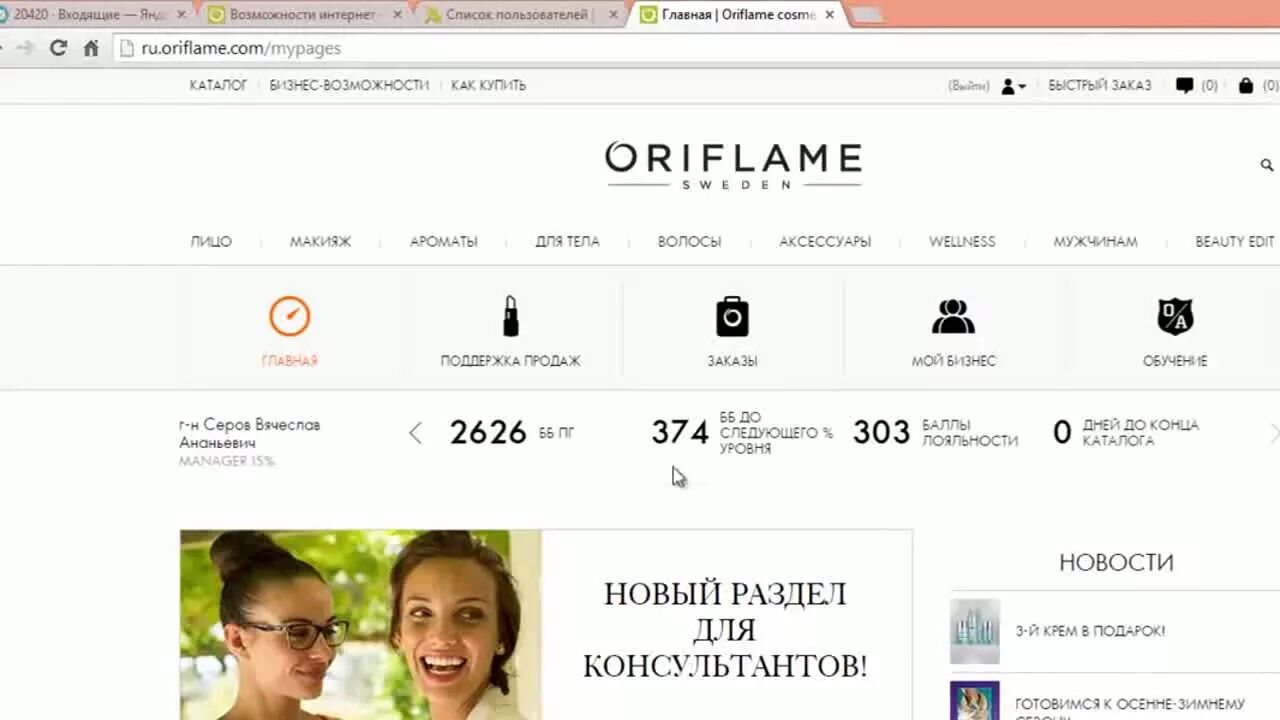Screen dimensions: 1280x720
Task: Click the Выйти logout link
Action: (968, 86)
